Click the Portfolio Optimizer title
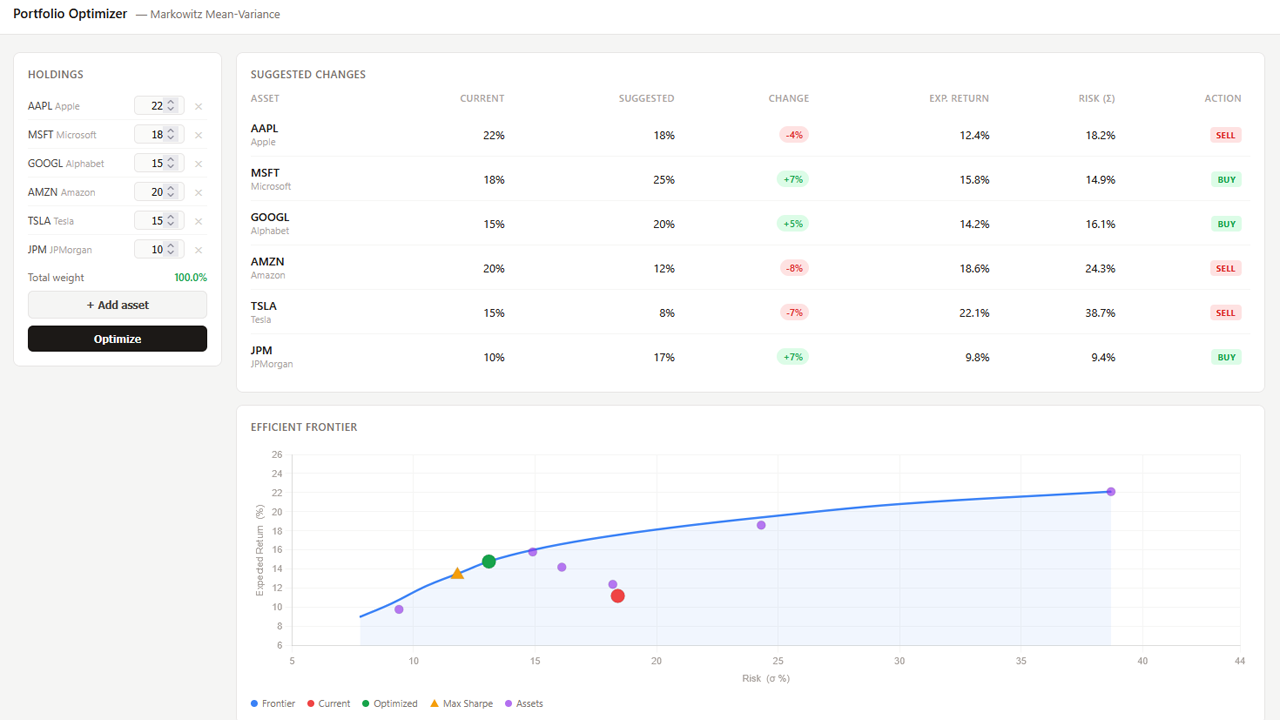This screenshot has height=720, width=1280. tap(70, 14)
